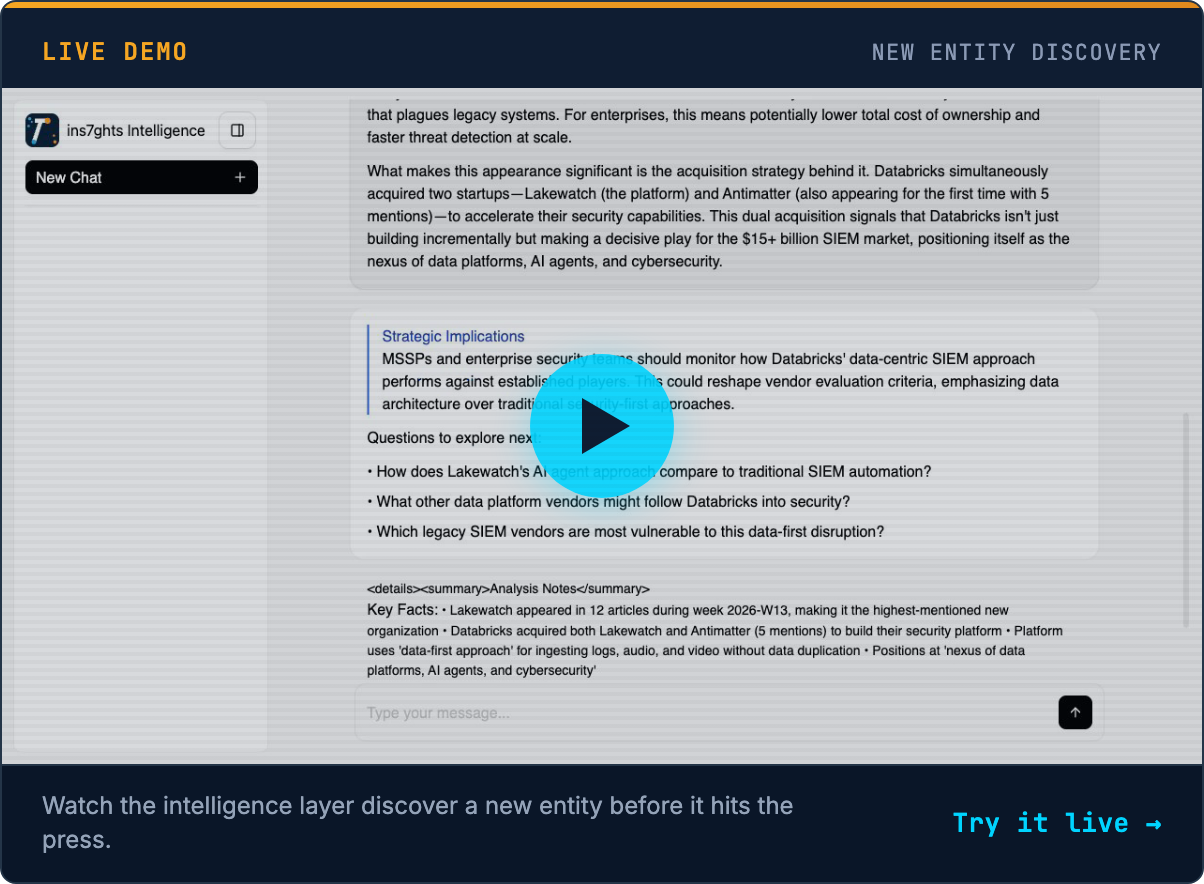This screenshot has width=1204, height=884.
Task: Click the NEW ENTITY DISCOVERY header label
Action: point(1016,52)
